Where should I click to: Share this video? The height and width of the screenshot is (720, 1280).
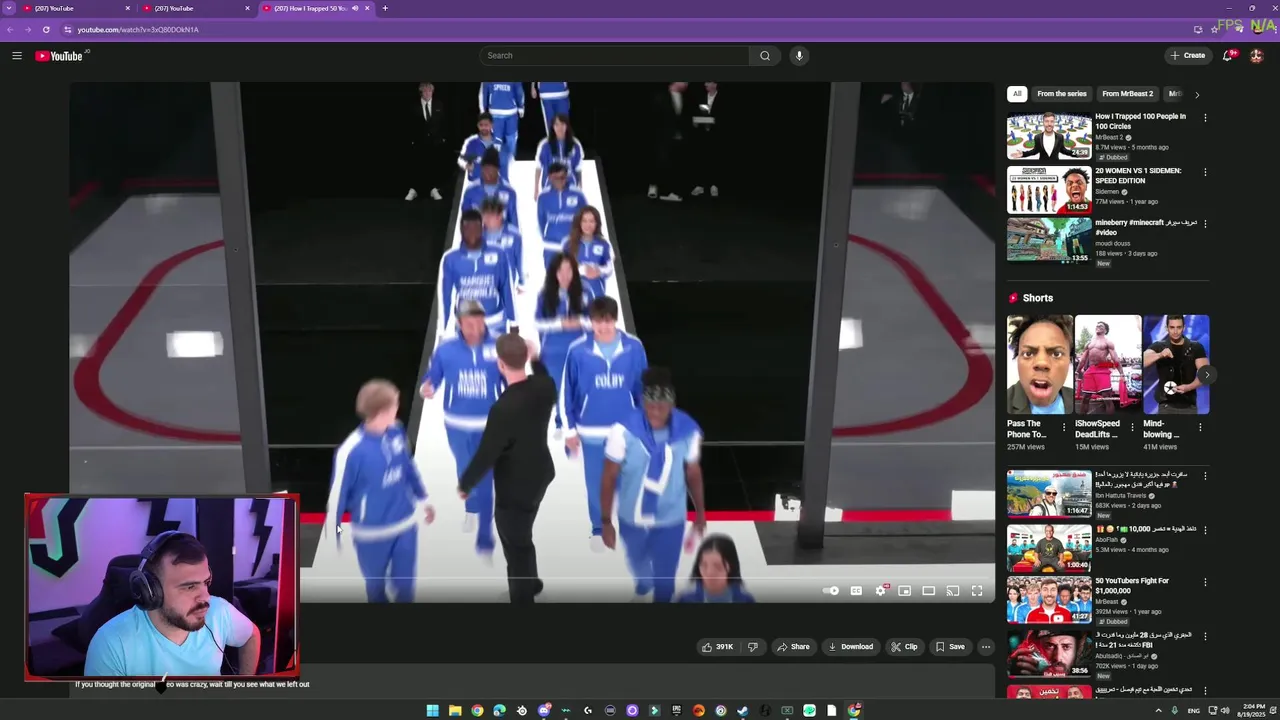click(794, 647)
